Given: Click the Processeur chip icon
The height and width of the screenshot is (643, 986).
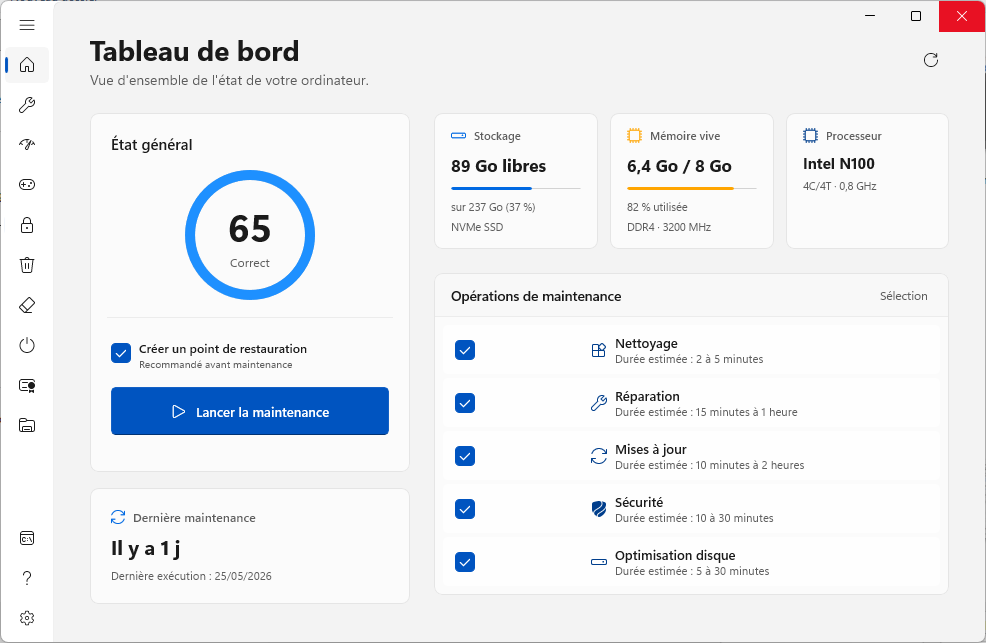Looking at the screenshot, I should [811, 136].
